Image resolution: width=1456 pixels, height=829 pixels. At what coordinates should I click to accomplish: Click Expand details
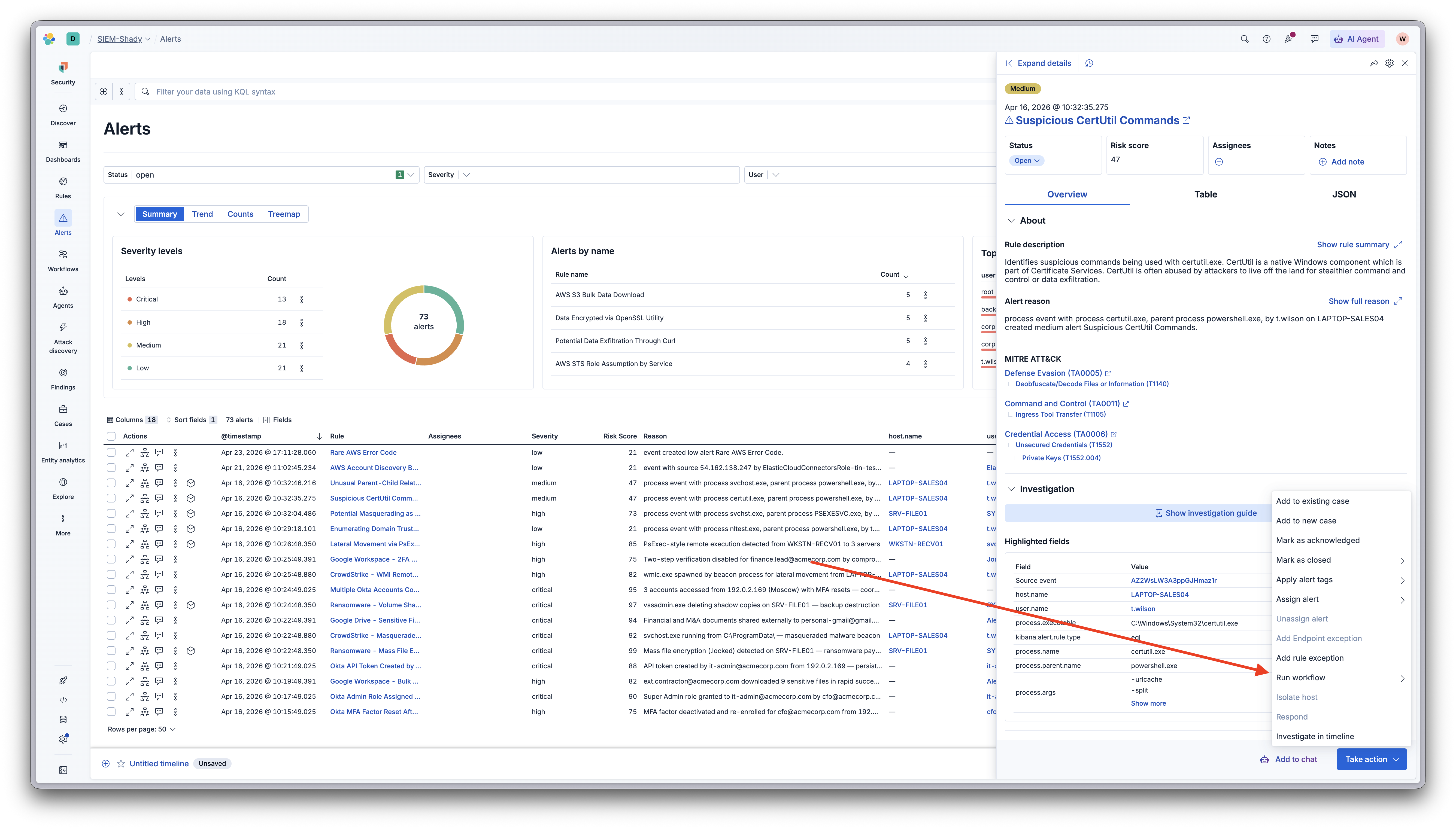tap(1038, 63)
